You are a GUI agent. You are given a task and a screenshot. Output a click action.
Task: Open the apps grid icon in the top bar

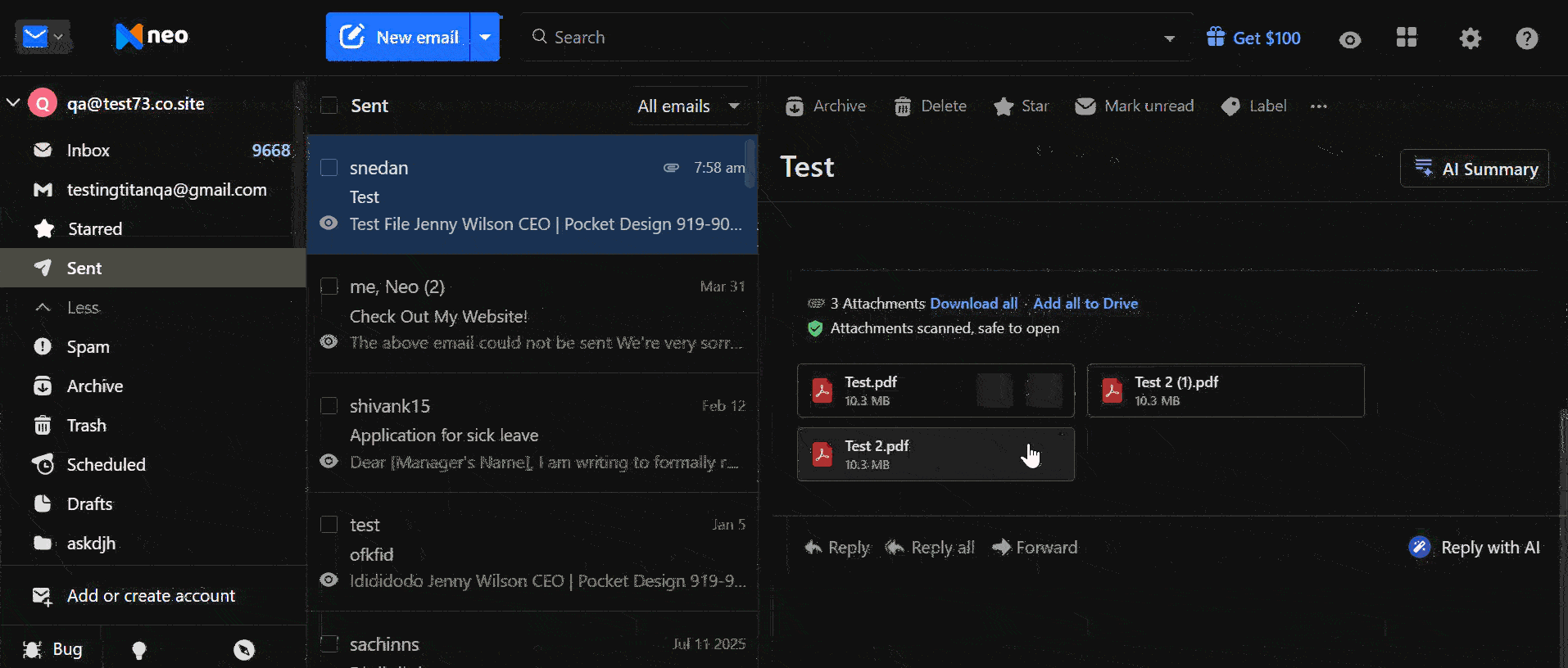click(1407, 38)
